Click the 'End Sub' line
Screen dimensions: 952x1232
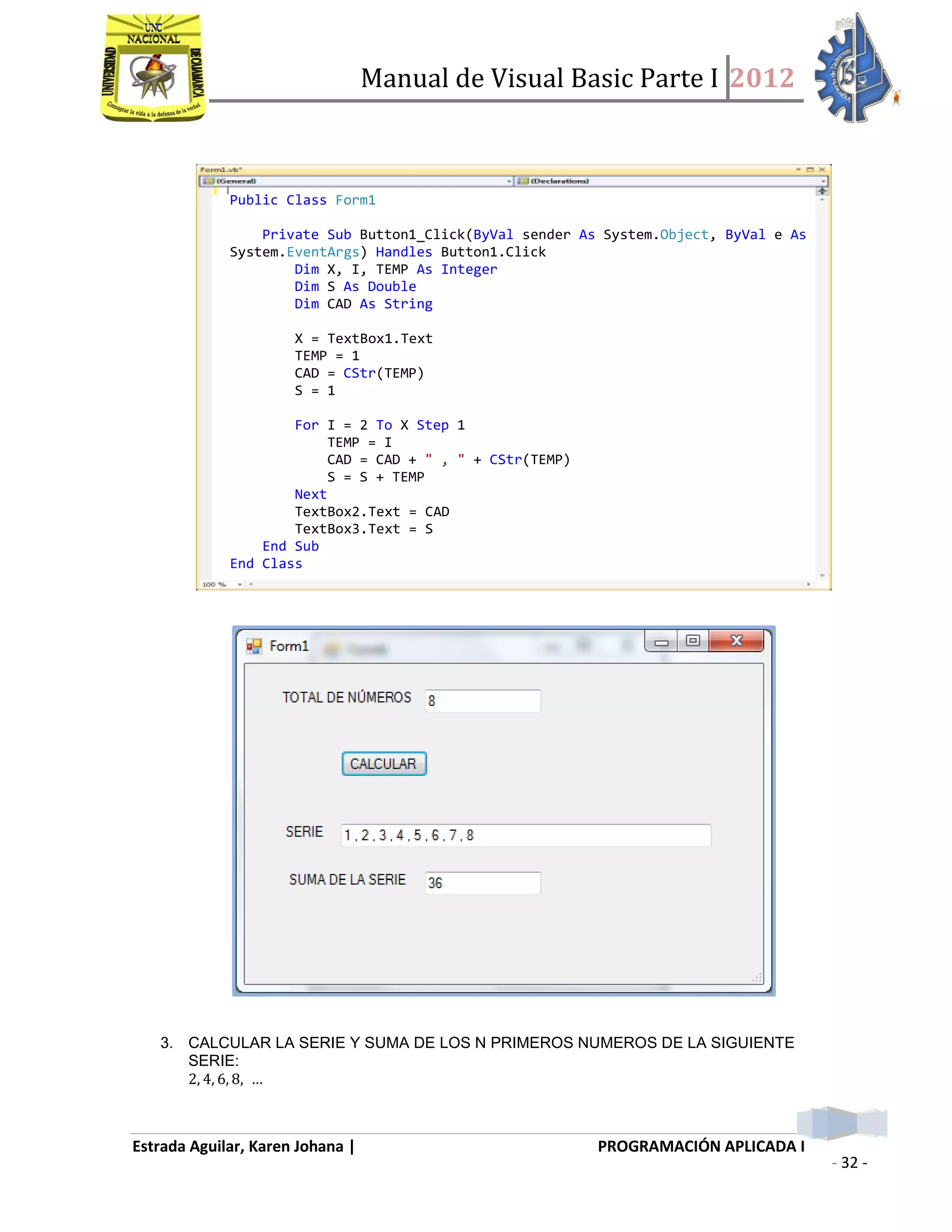click(291, 546)
